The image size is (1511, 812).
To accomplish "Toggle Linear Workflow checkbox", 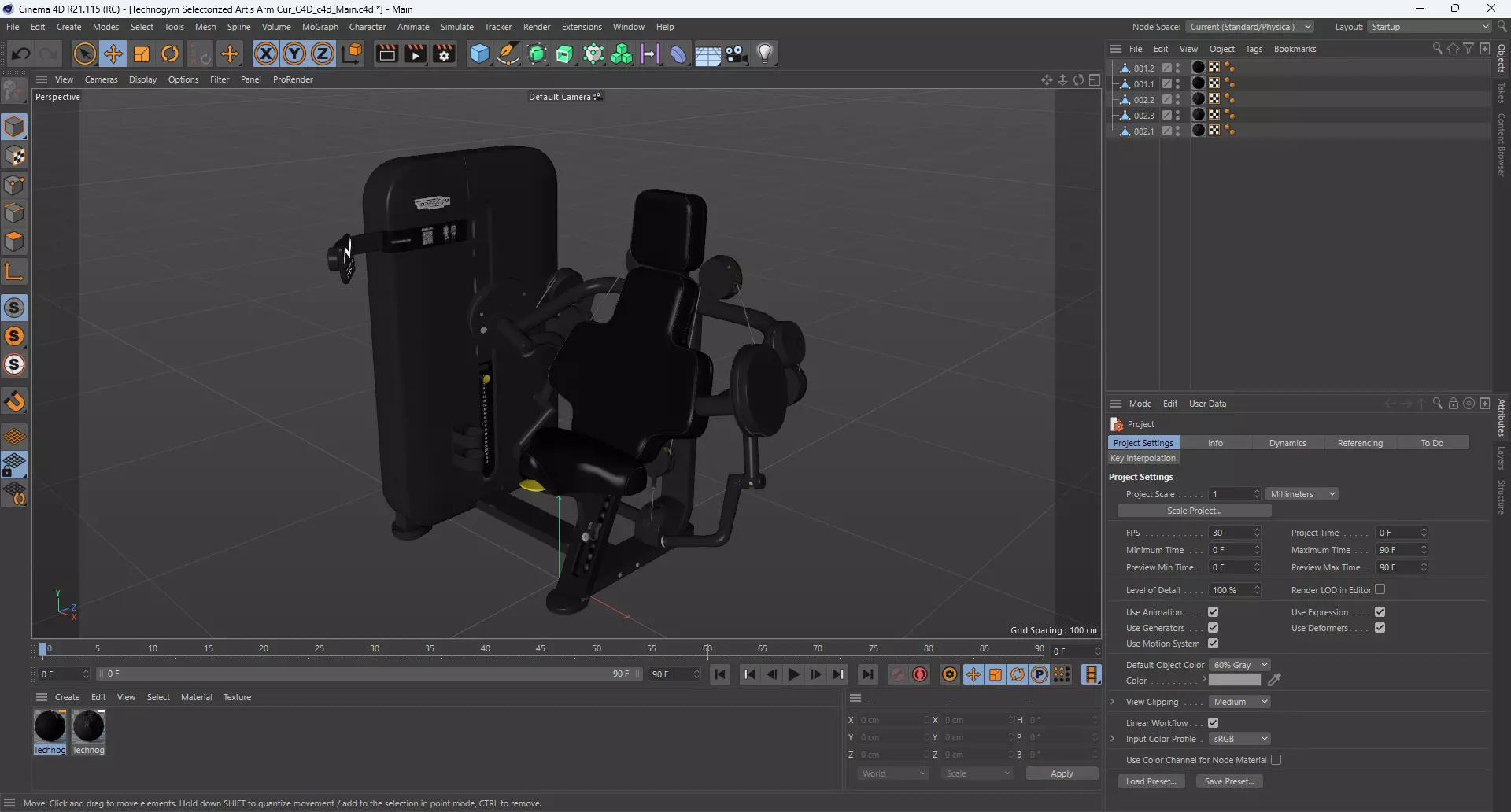I will click(x=1213, y=723).
